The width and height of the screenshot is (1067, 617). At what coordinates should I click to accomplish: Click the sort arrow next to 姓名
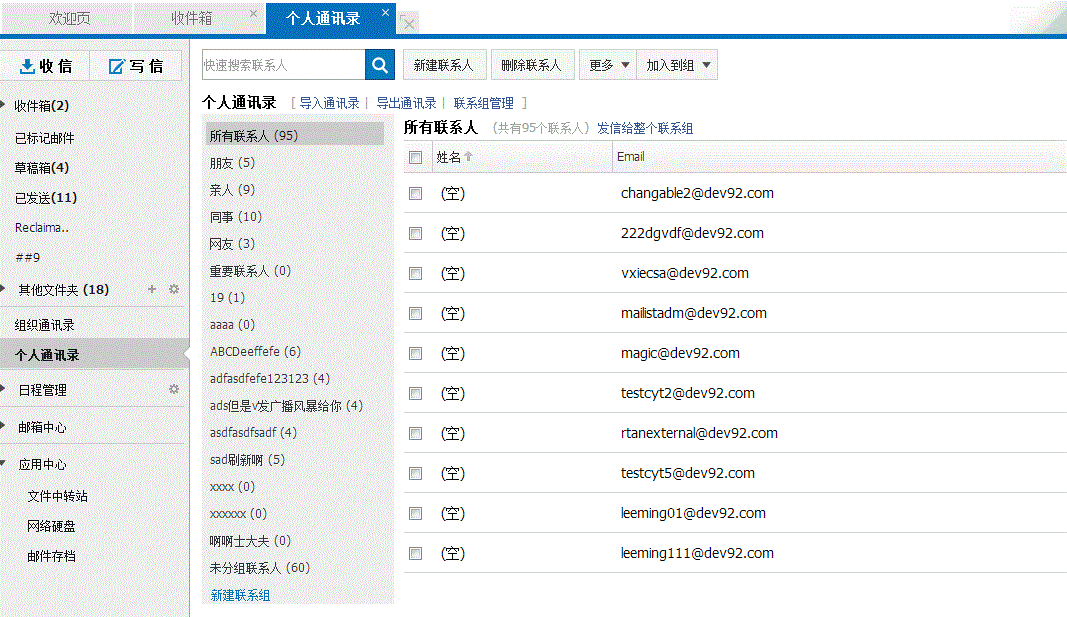(x=468, y=157)
